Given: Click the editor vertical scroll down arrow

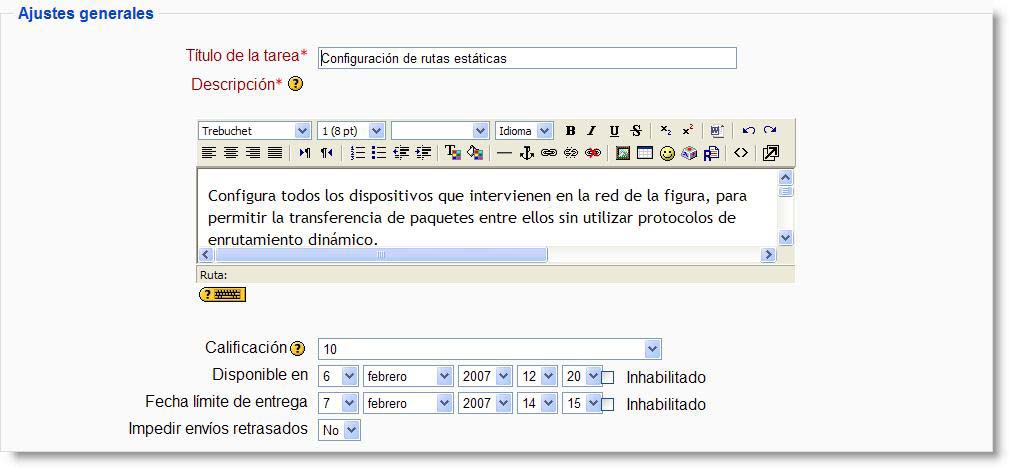Looking at the screenshot, I should (786, 238).
